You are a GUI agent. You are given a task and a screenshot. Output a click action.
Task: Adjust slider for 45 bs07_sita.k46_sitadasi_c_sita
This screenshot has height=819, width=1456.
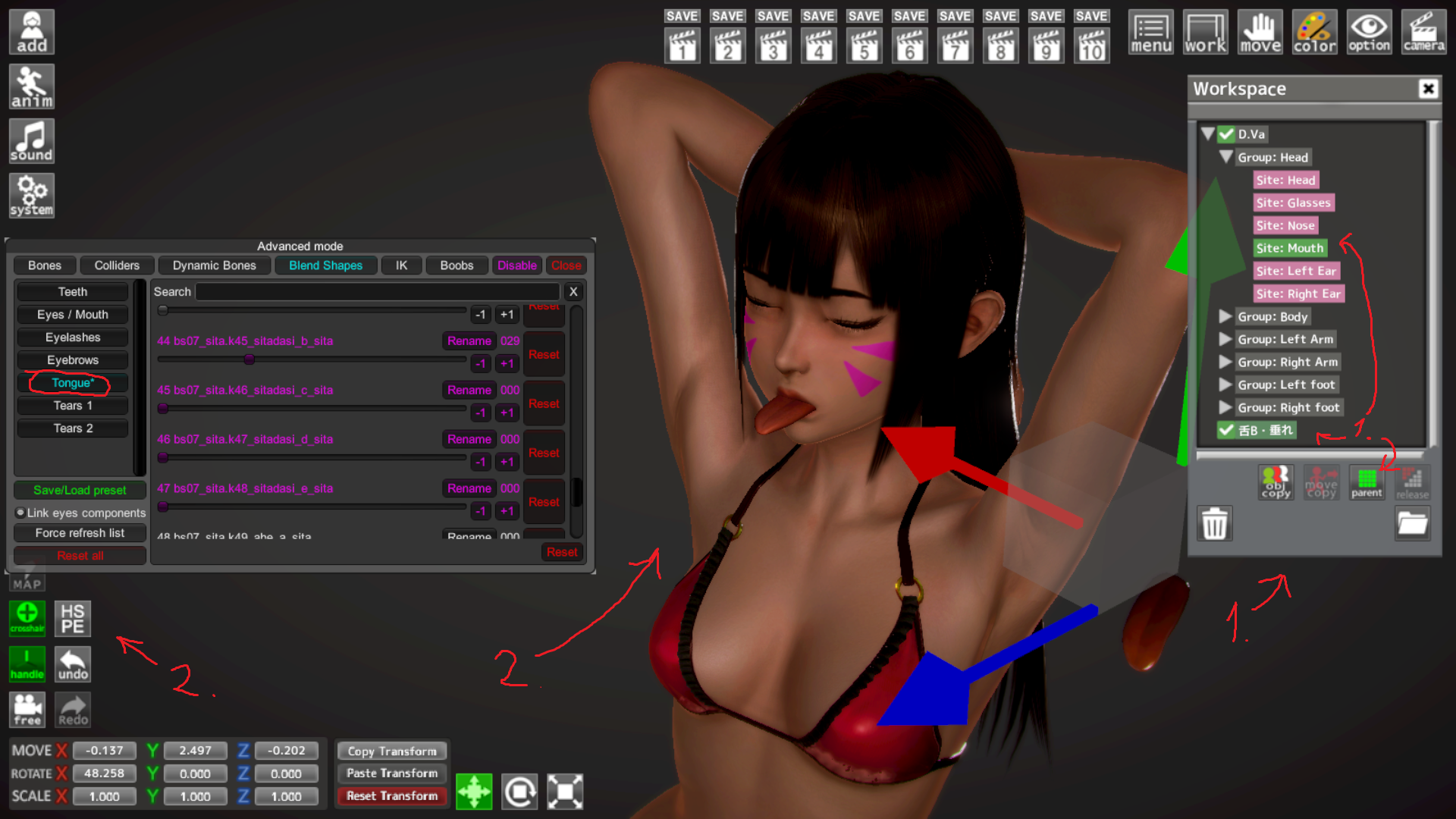312,409
